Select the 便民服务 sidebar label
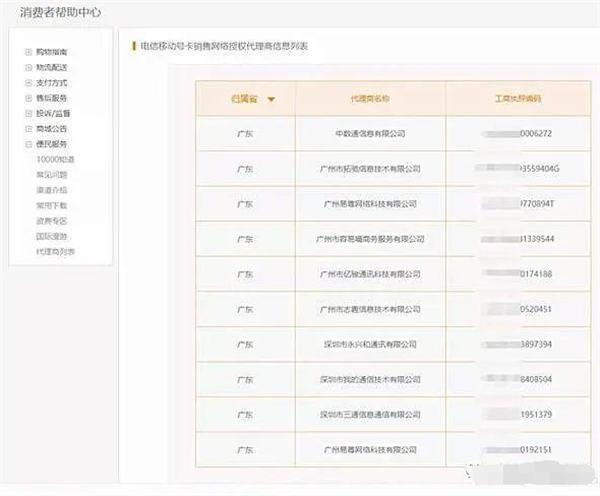This screenshot has width=600, height=496. (x=52, y=144)
